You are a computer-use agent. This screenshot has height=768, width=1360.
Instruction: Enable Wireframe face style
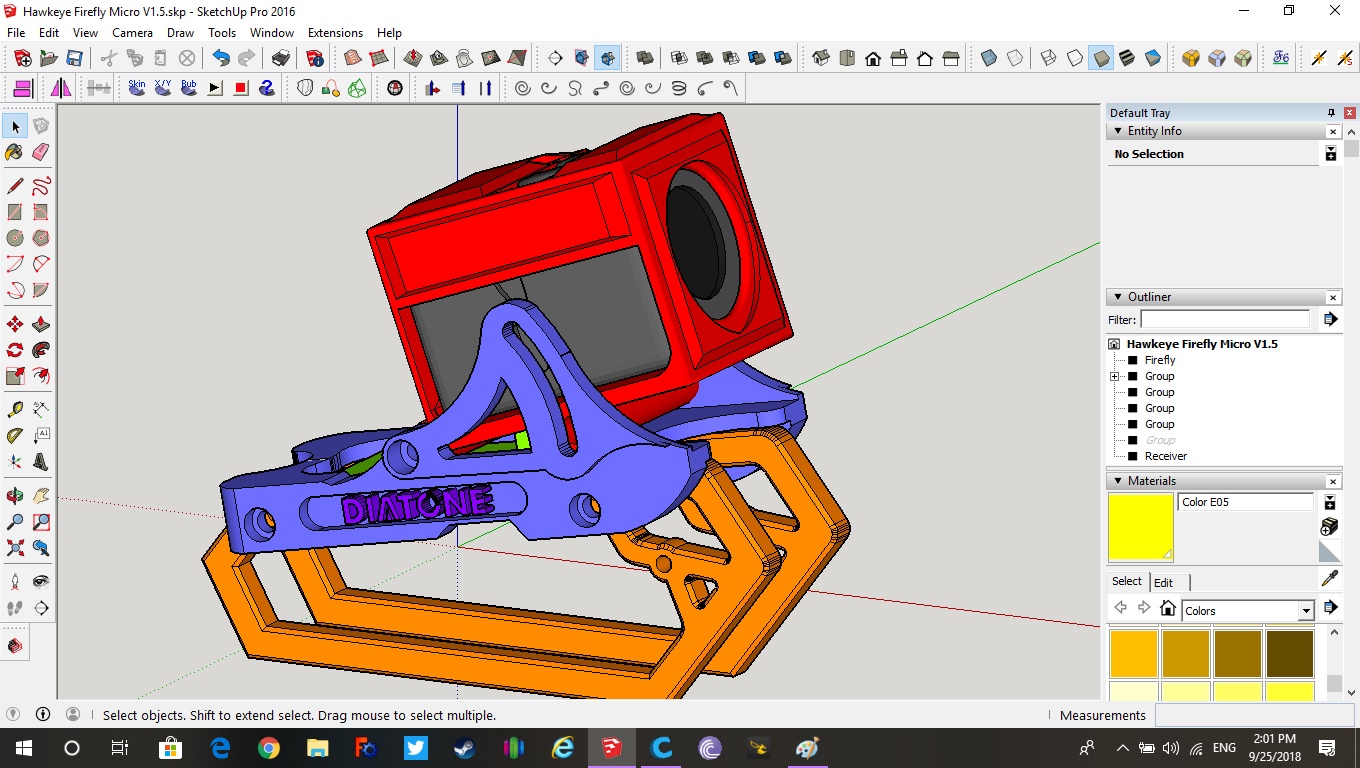click(x=1049, y=58)
